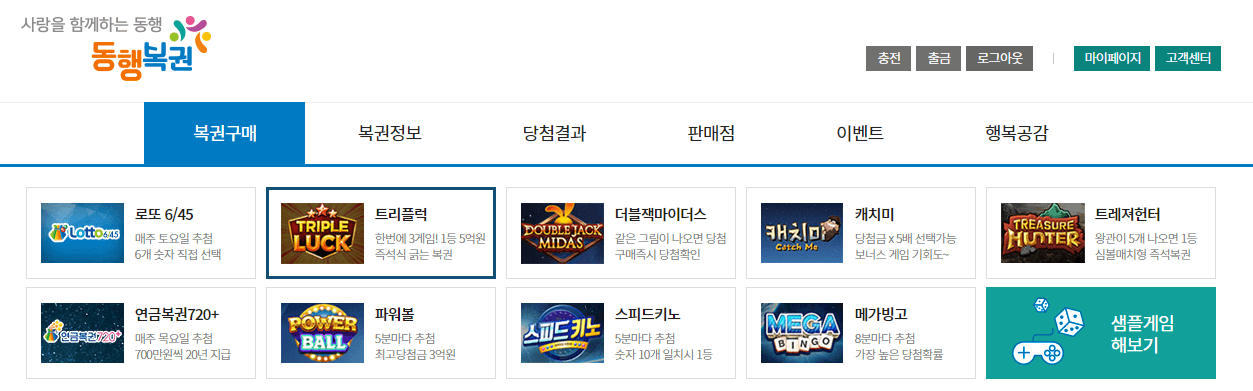Click the slogan 사랑을 함께하는 동행
Viewport: 1253px width, 391px height.
click(91, 24)
